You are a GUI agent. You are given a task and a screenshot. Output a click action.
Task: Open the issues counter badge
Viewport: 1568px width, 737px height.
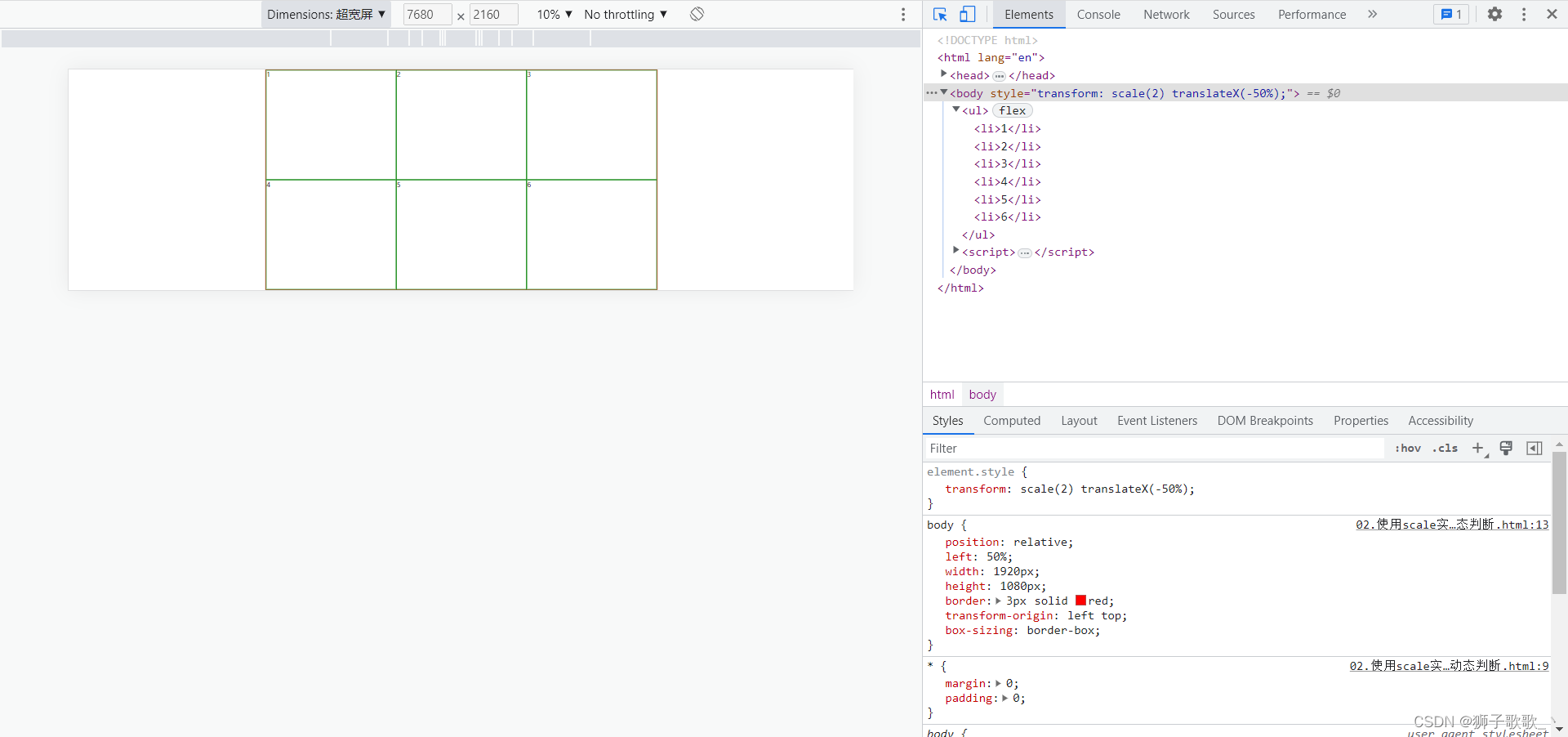1451,15
